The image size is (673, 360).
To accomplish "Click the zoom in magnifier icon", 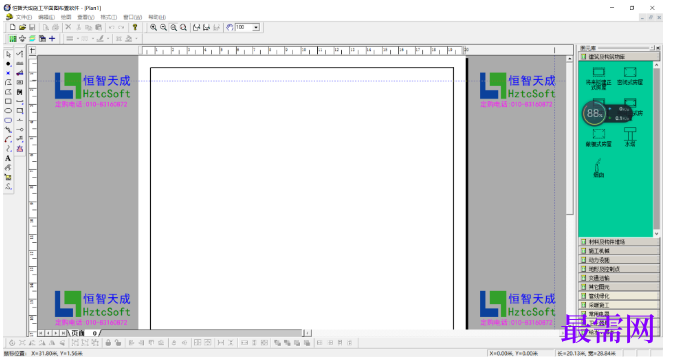I will tap(153, 27).
